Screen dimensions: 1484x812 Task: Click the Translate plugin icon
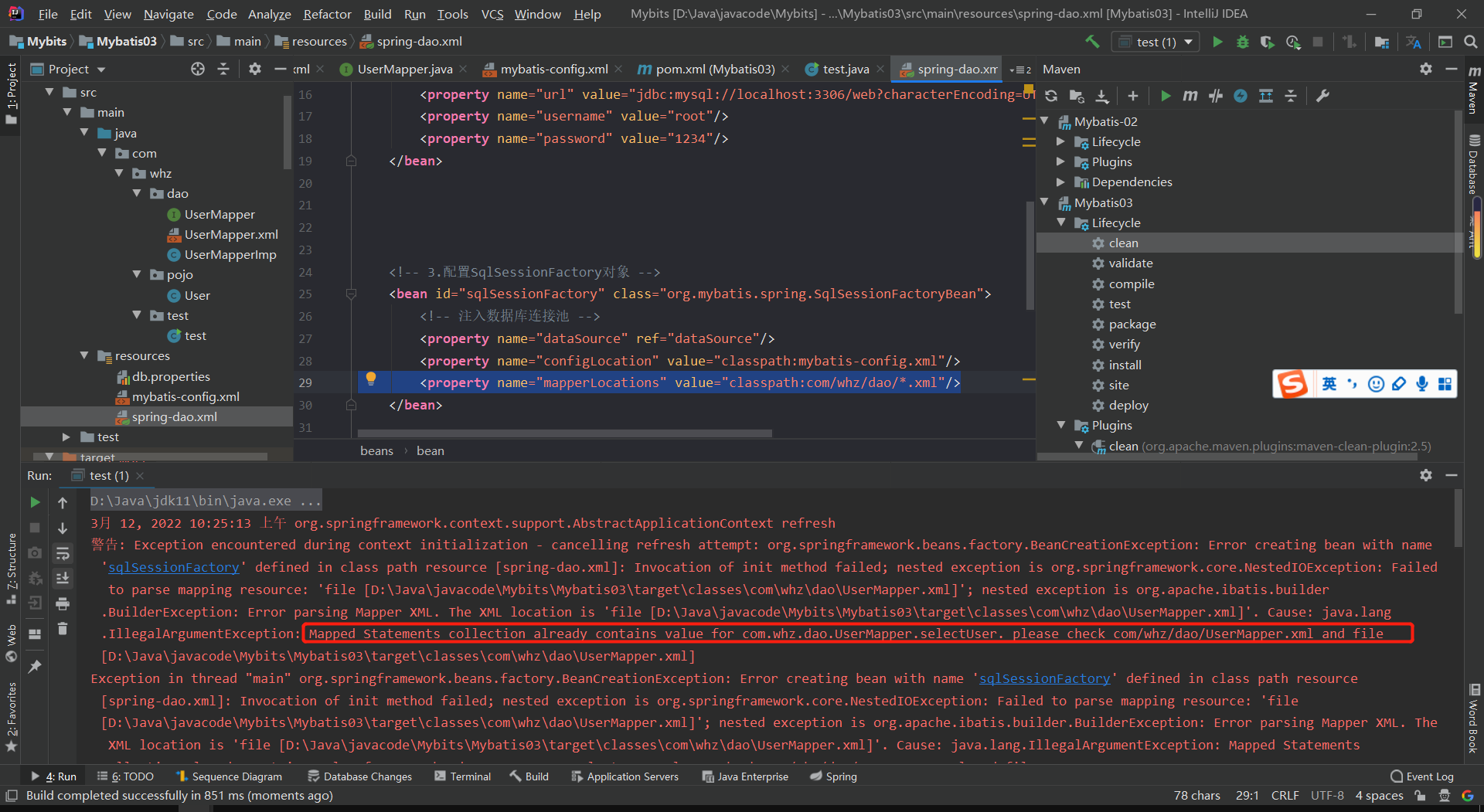click(x=1414, y=42)
